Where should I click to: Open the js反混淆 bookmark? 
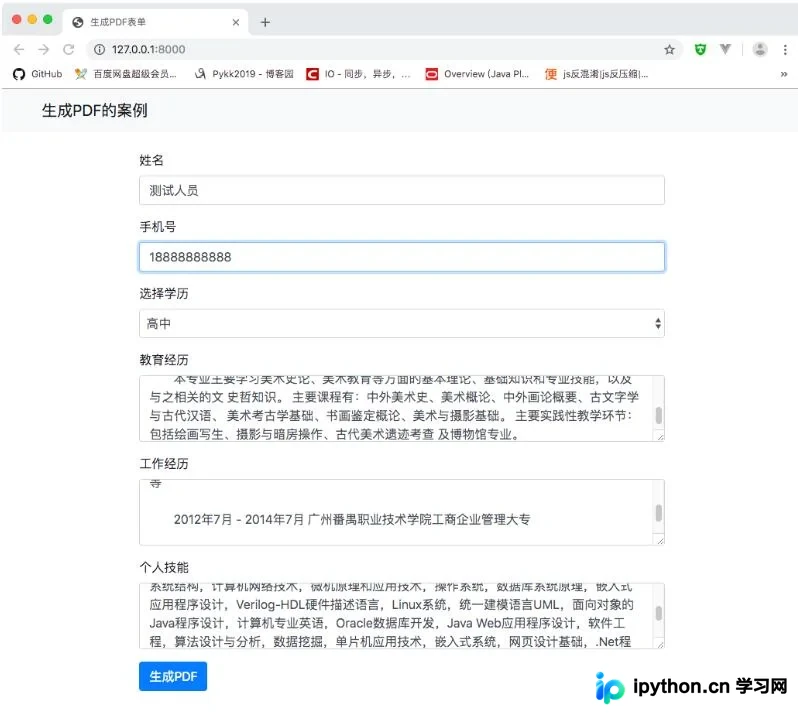pos(596,74)
